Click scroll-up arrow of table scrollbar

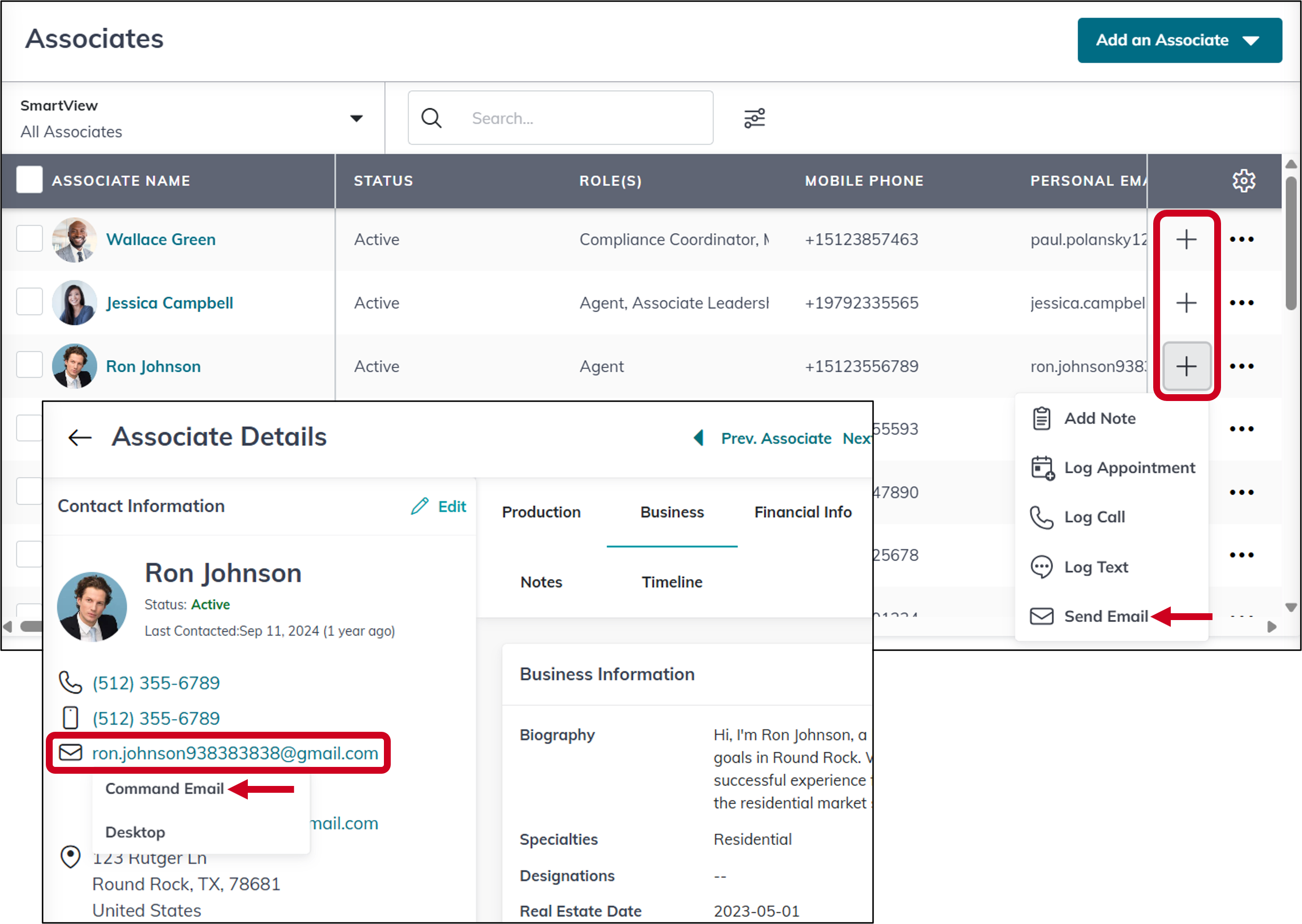click(x=1291, y=164)
